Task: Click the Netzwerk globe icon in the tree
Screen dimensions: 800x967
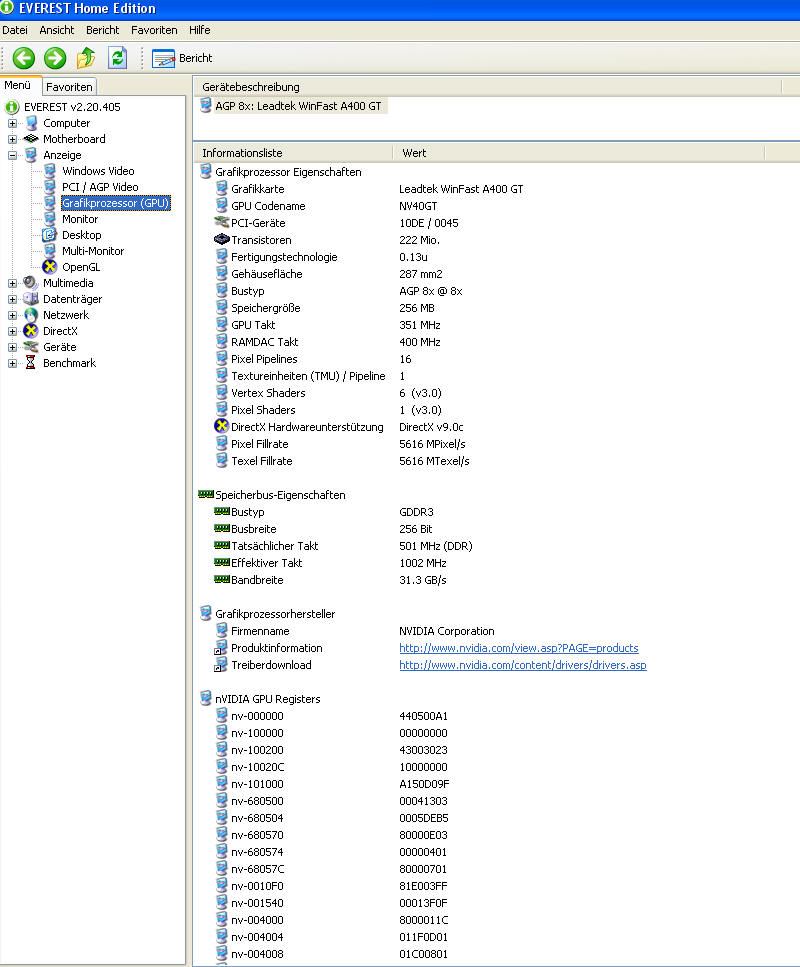Action: [x=31, y=315]
